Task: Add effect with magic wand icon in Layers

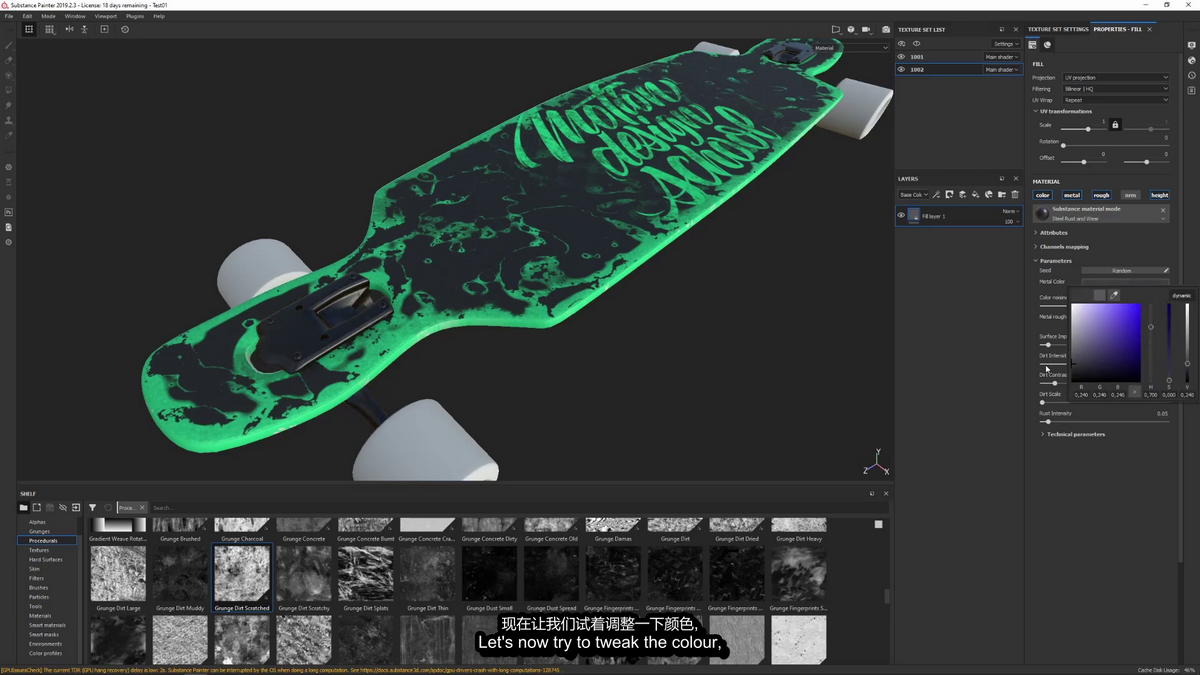Action: 936,194
